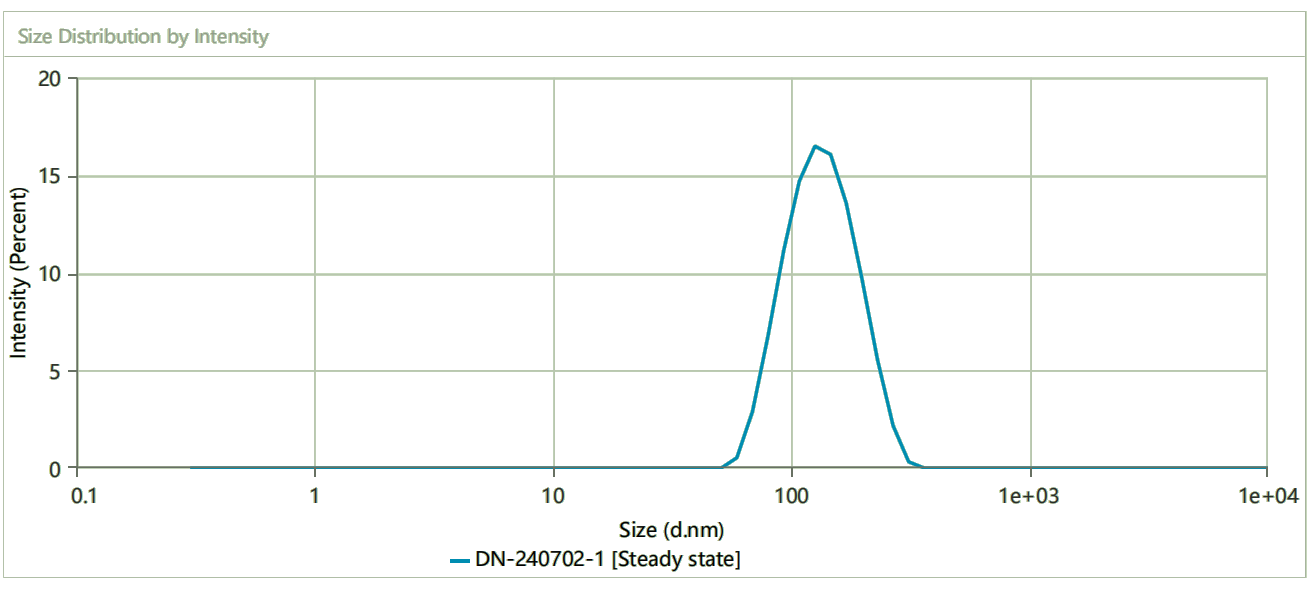
Task: Click the legend line color marker
Action: [x=460, y=561]
